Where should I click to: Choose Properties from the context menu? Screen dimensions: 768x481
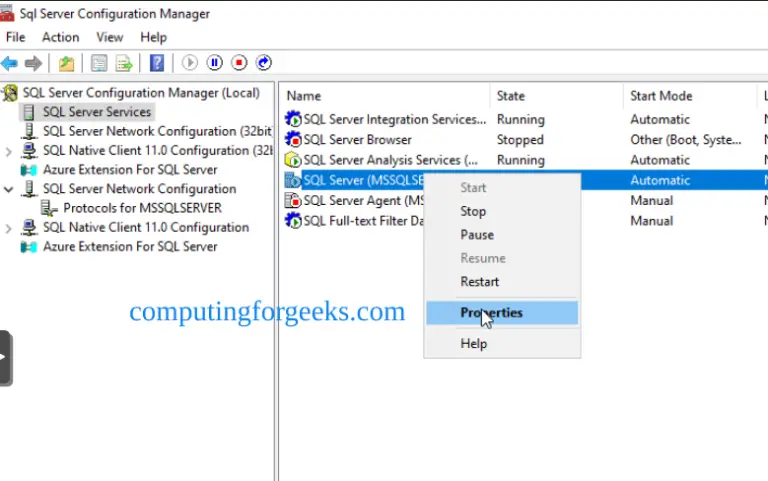click(491, 313)
